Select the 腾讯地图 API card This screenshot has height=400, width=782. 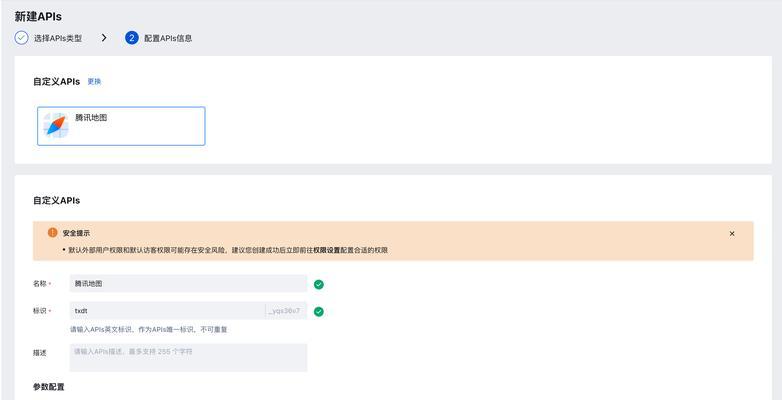click(121, 126)
